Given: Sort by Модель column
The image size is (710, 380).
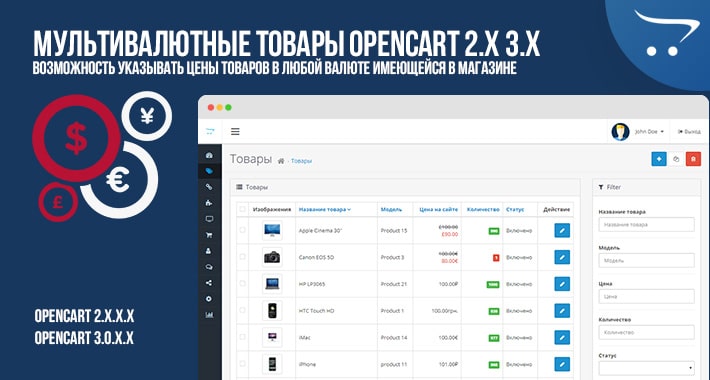Looking at the screenshot, I should 391,210.
